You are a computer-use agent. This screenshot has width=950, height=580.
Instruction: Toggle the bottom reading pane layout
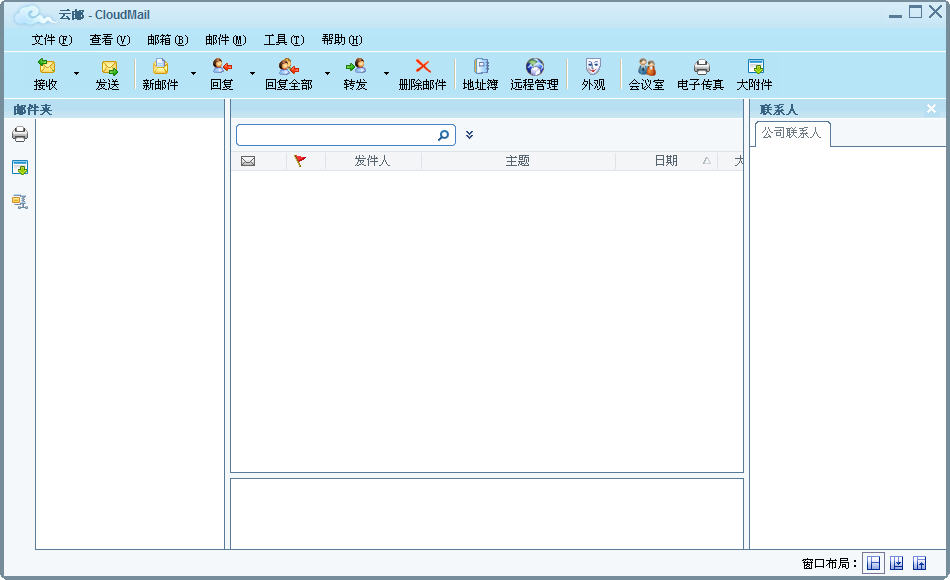point(896,562)
